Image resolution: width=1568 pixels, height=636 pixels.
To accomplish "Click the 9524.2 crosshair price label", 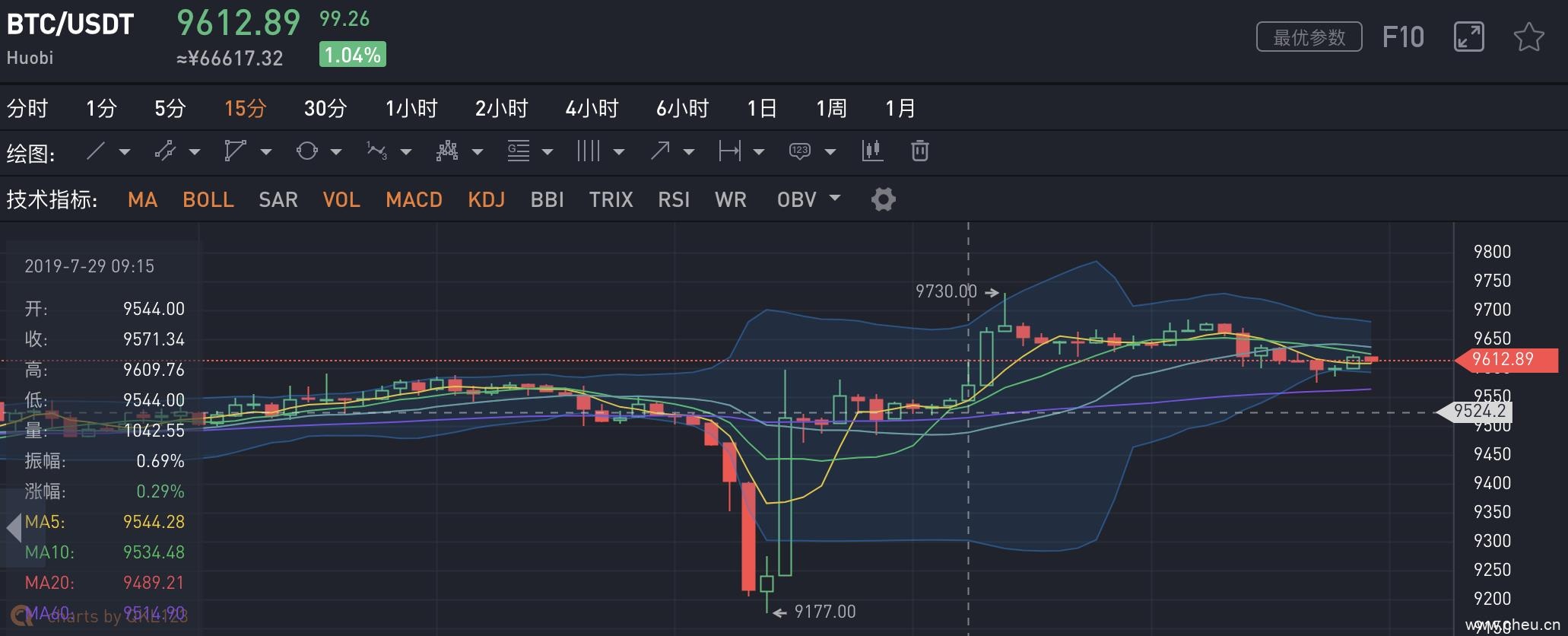I will click(1474, 412).
